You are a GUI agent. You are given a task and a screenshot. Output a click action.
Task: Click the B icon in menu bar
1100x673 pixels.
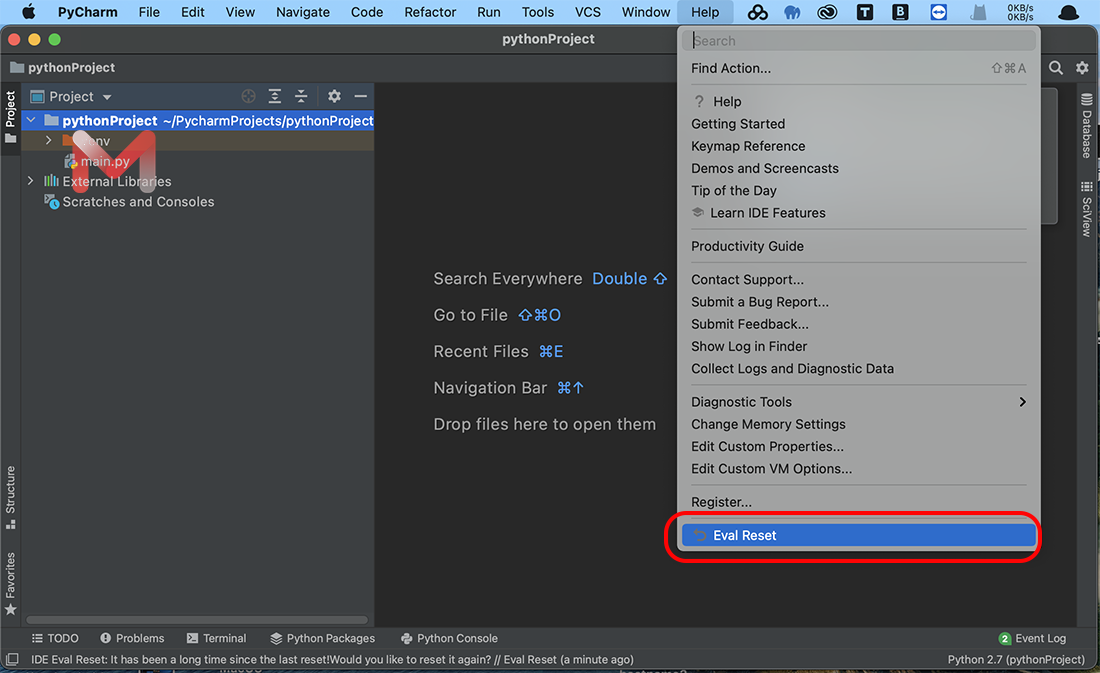pyautogui.click(x=900, y=12)
